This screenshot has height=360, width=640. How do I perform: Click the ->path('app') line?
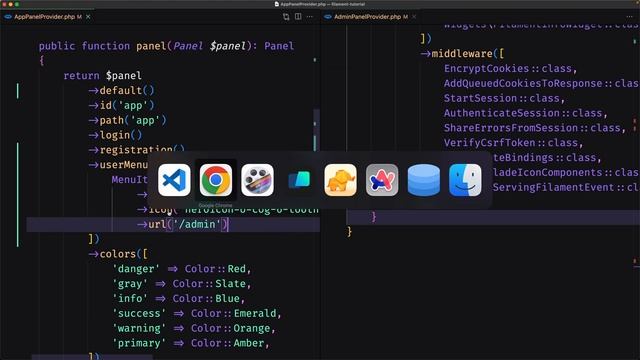128,120
